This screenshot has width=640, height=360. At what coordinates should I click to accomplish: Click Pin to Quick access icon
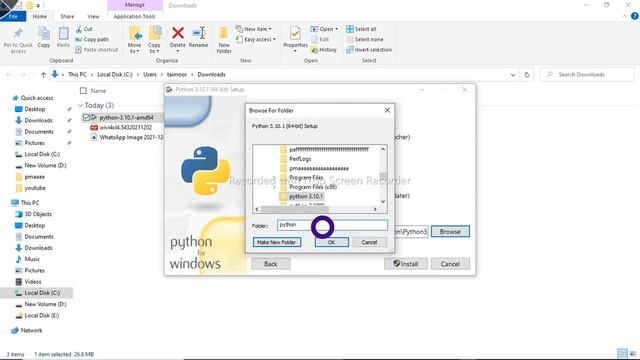18,40
